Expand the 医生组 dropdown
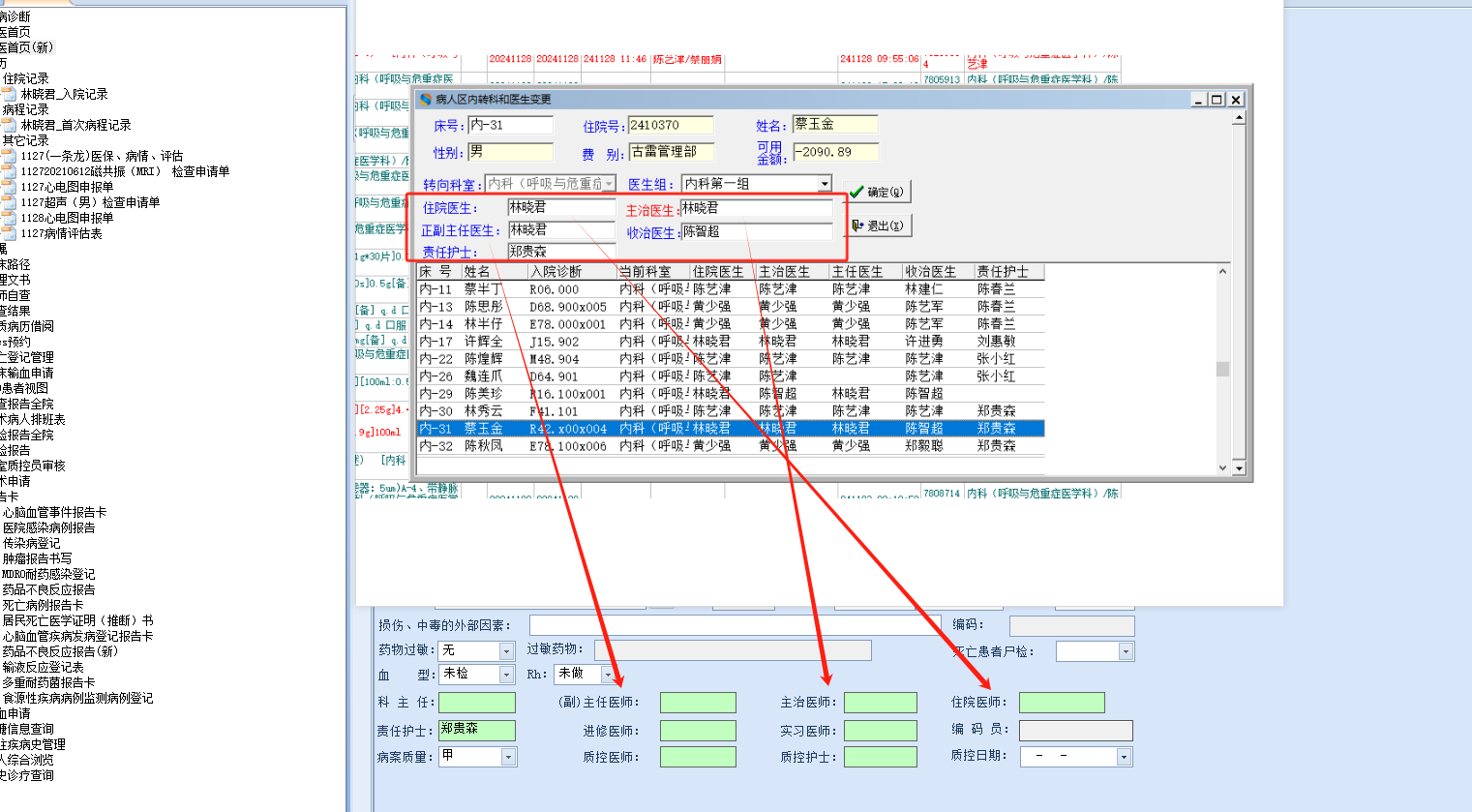 pos(825,184)
